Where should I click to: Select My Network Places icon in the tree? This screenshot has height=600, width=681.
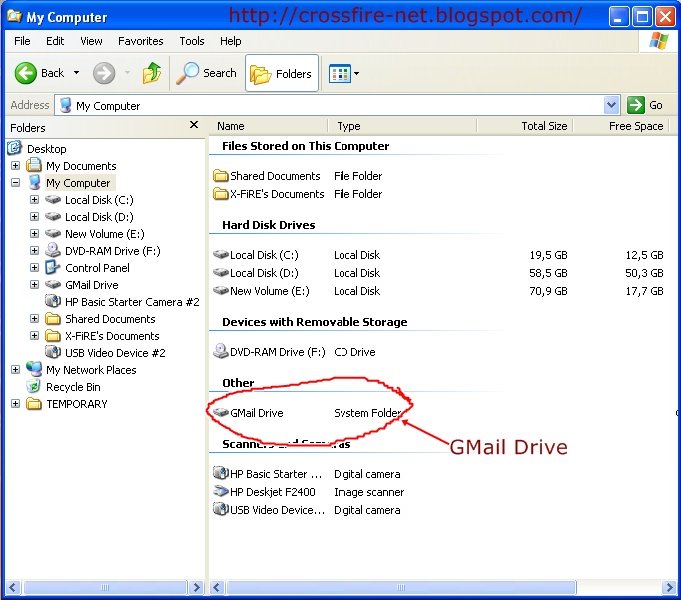tap(34, 369)
